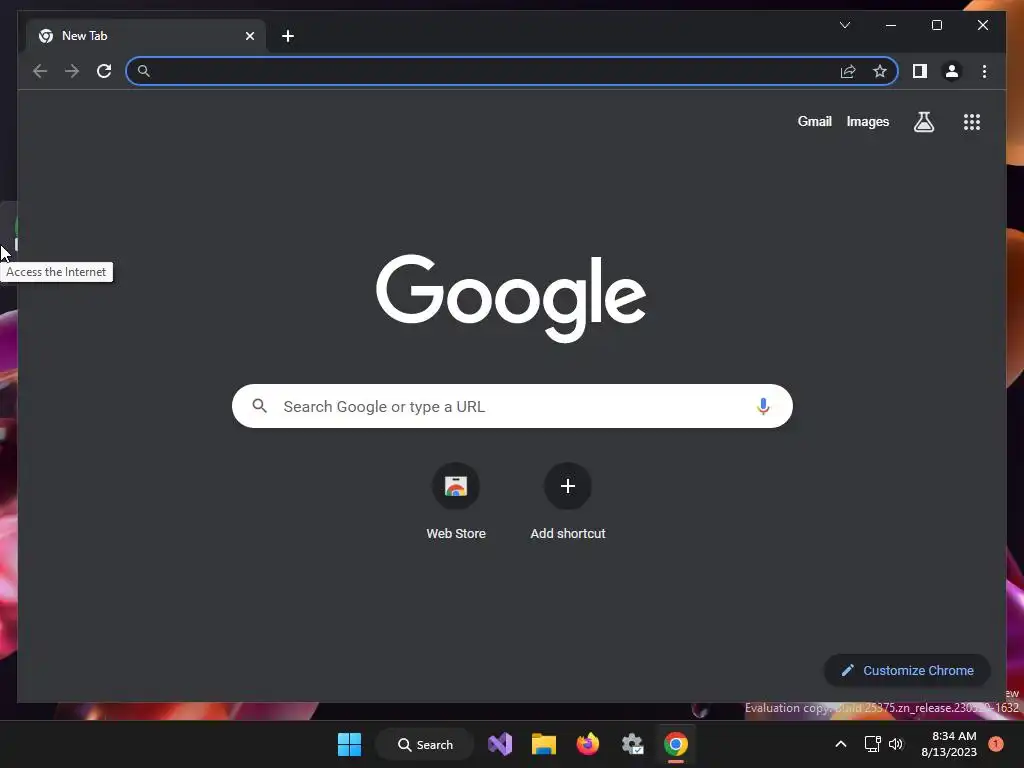
Task: Click the Google search box
Action: tap(512, 406)
